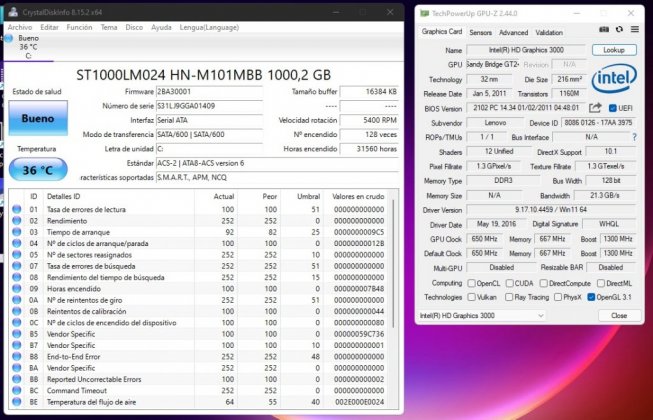Open the Intel(R) HD Graphics 3000 dropdown
The image size is (653, 420).
tap(482, 316)
